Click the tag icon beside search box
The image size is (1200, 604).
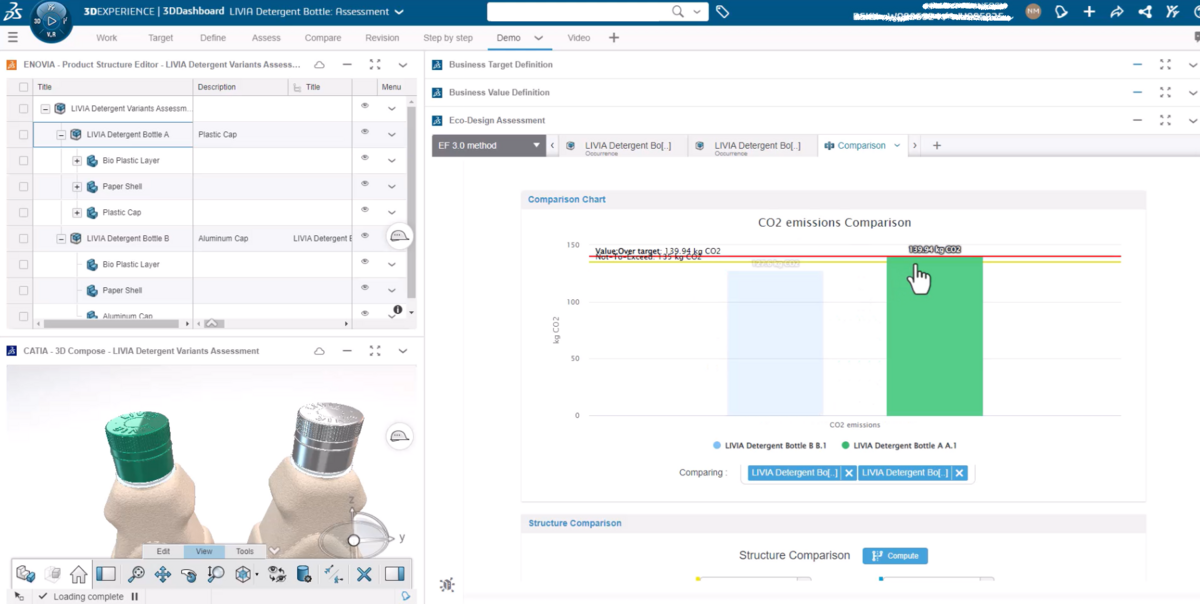pos(722,12)
